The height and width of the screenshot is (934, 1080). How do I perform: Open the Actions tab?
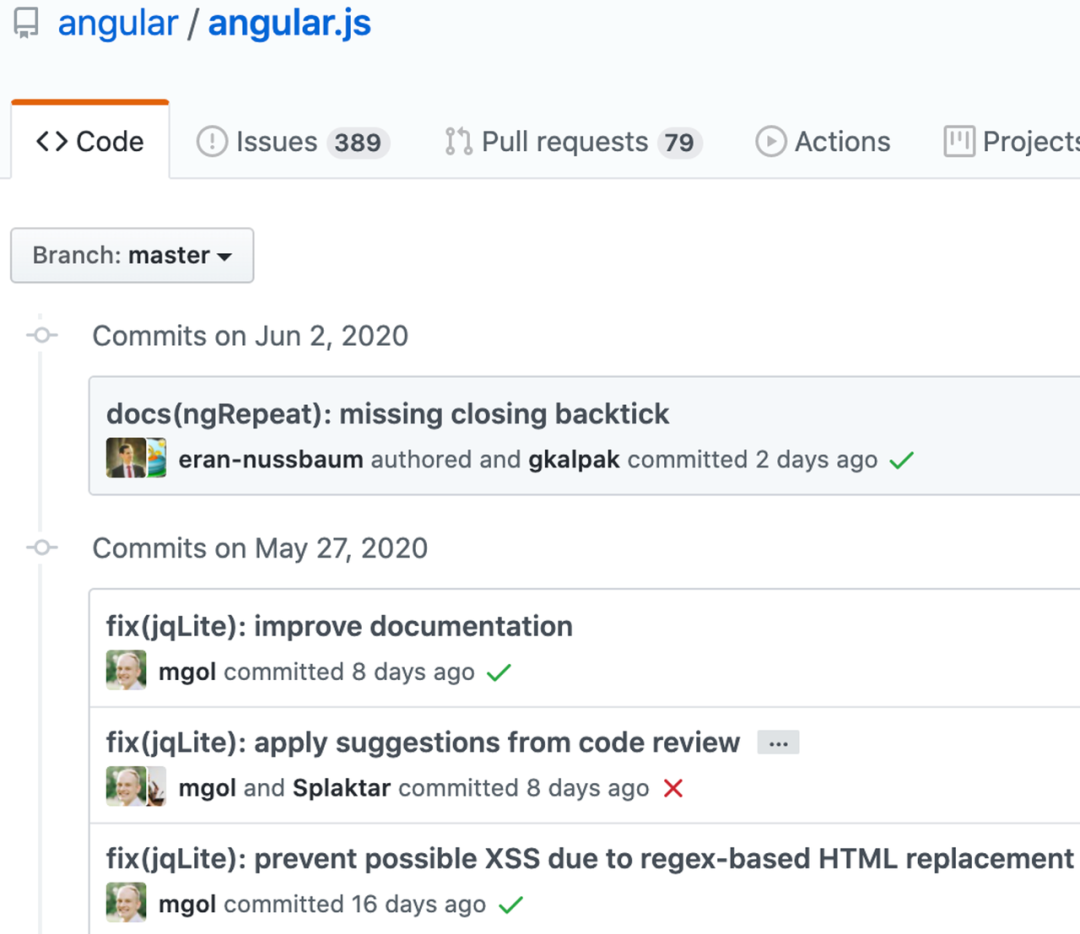pyautogui.click(x=823, y=142)
